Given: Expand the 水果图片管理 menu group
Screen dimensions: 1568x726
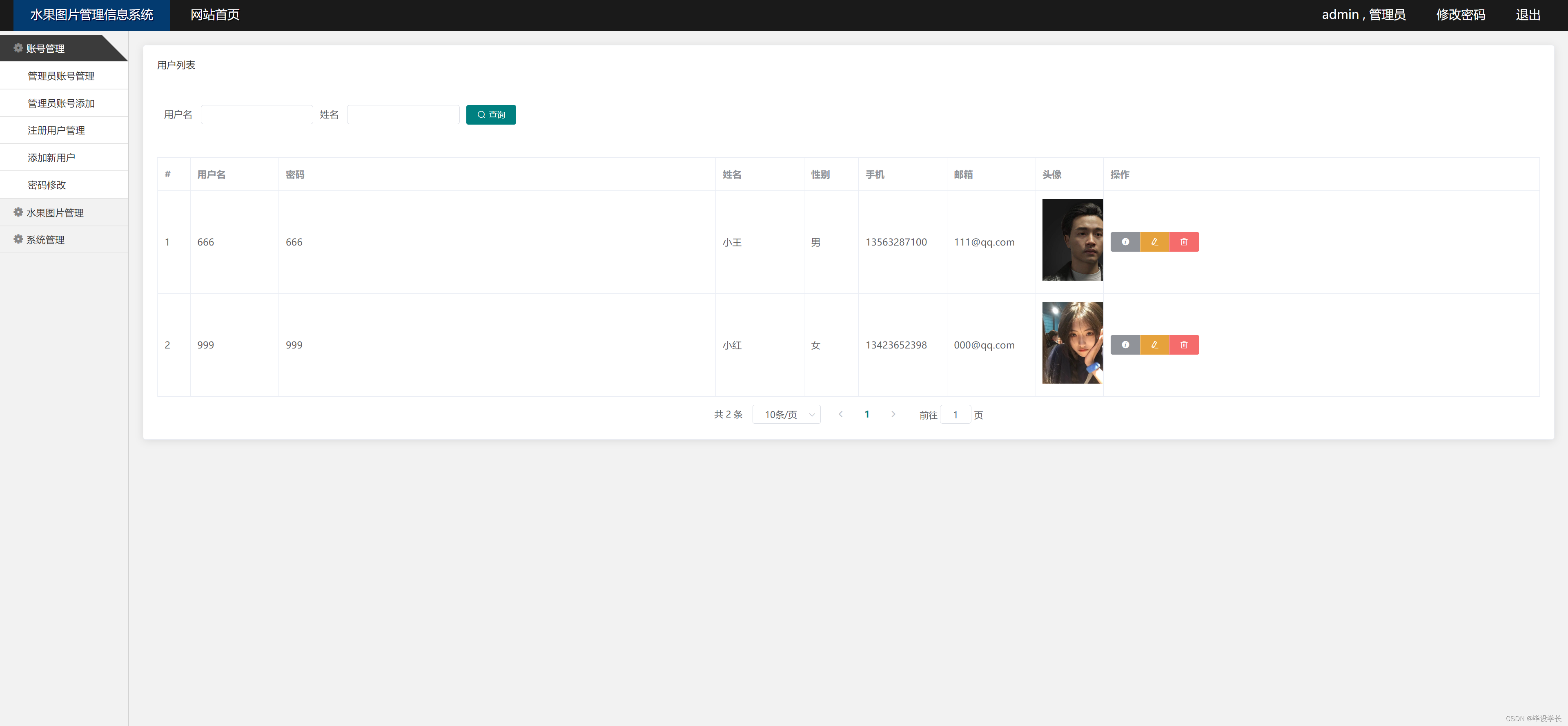Looking at the screenshot, I should click(x=55, y=212).
